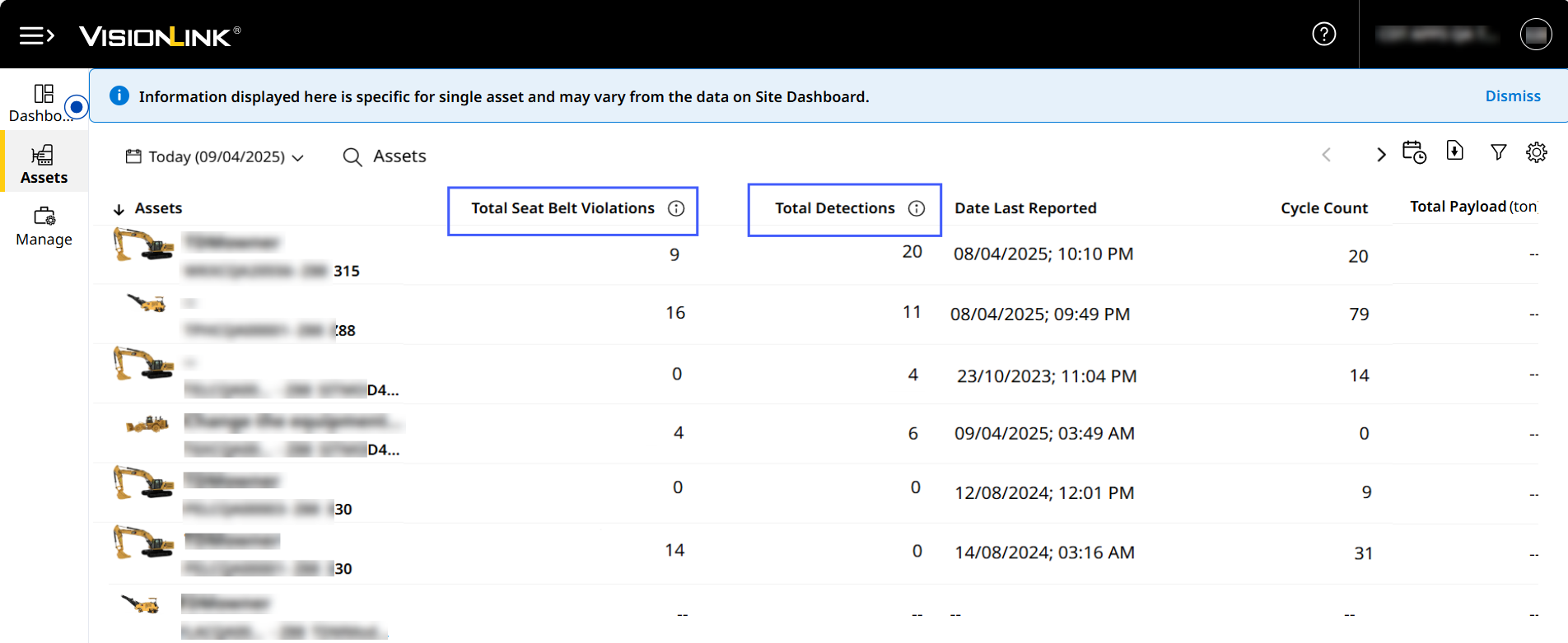Toggle sort arrow on Assets column
This screenshot has height=643, width=1568.
(119, 209)
